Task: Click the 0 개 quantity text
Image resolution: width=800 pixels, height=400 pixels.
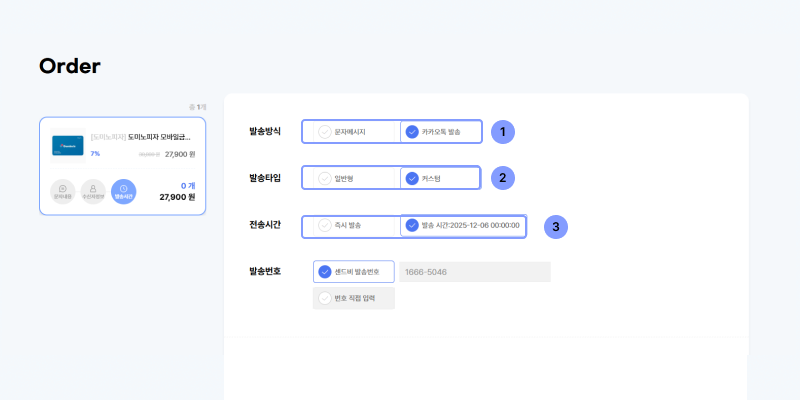Action: coord(187,185)
